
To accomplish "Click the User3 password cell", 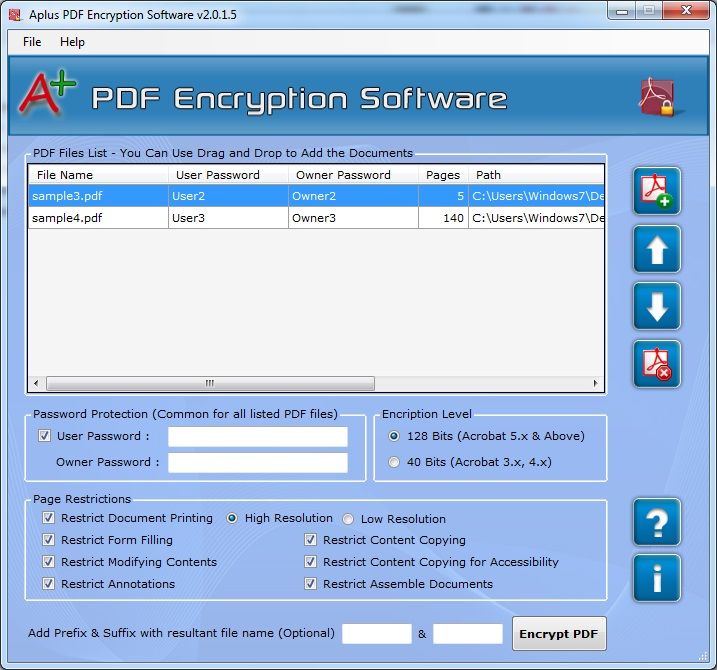I will (x=228, y=218).
